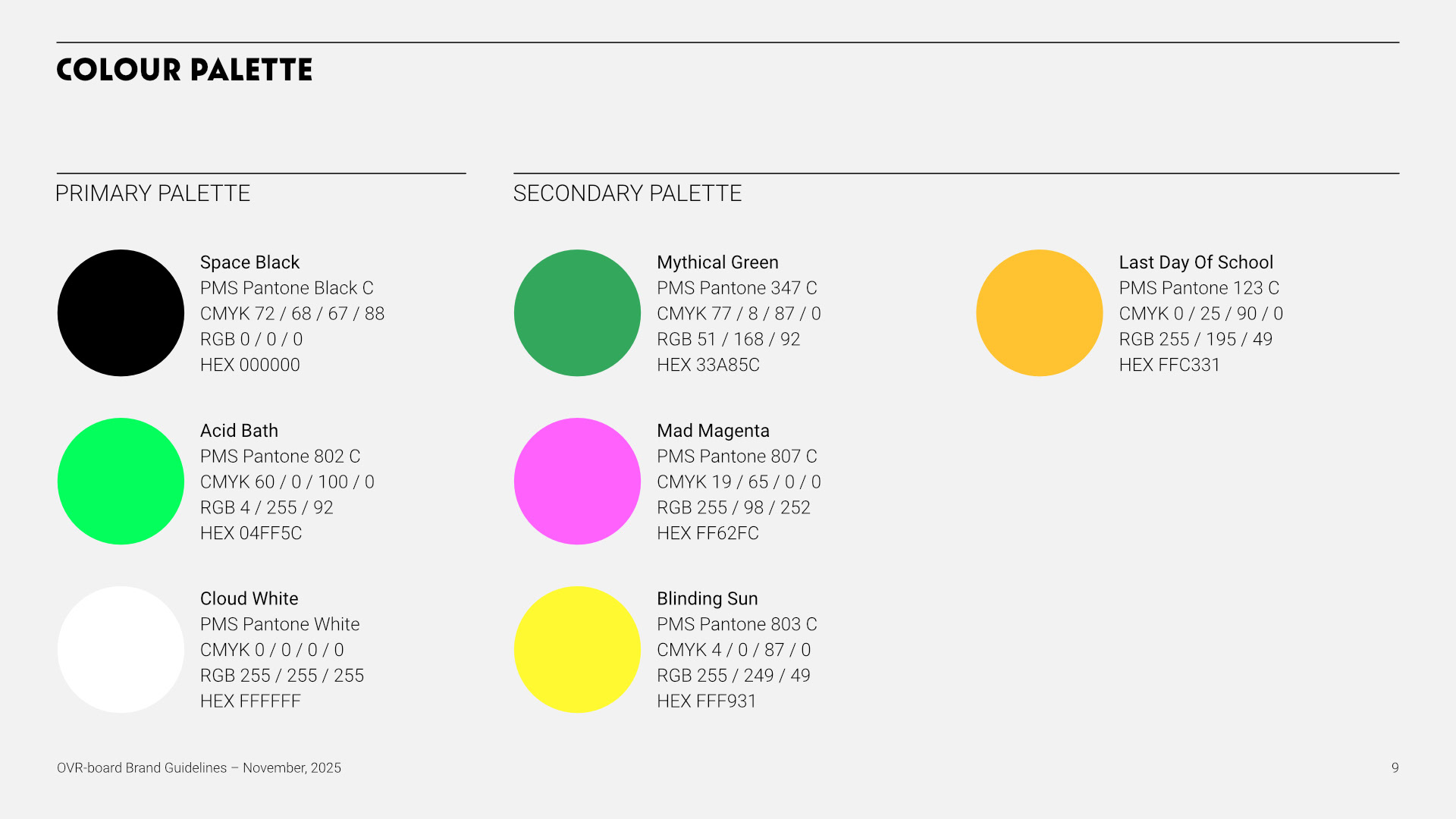Image resolution: width=1456 pixels, height=819 pixels.
Task: Select the Acid Bath green swatch
Action: tap(121, 481)
